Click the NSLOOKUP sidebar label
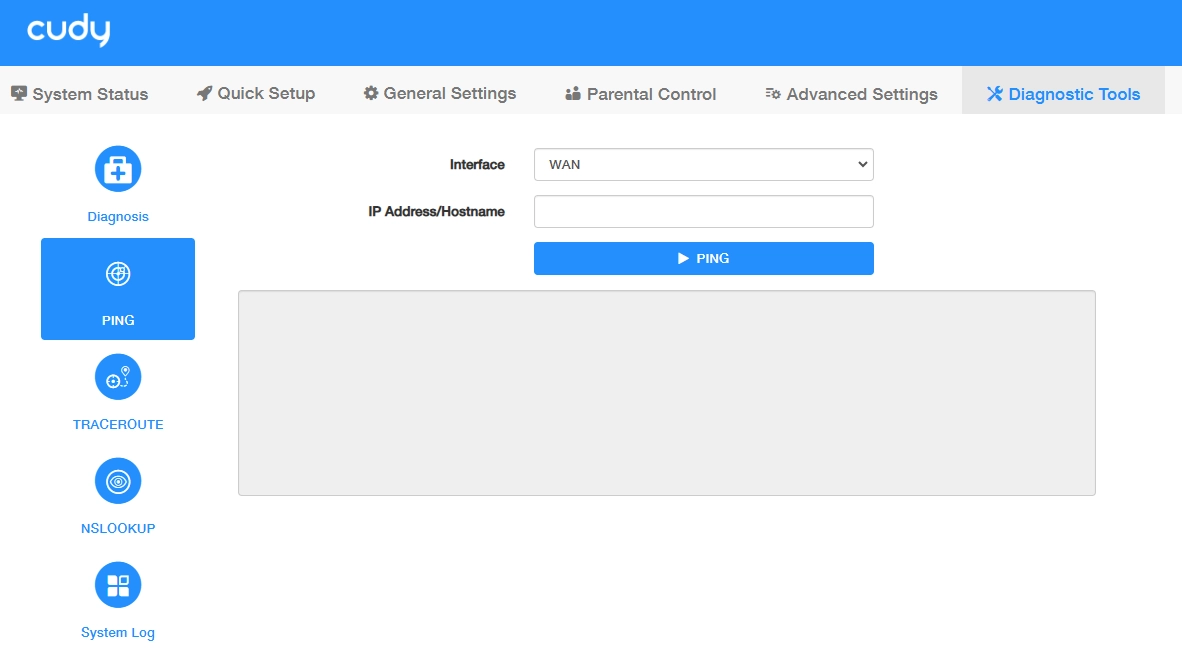This screenshot has height=659, width=1182. point(118,529)
